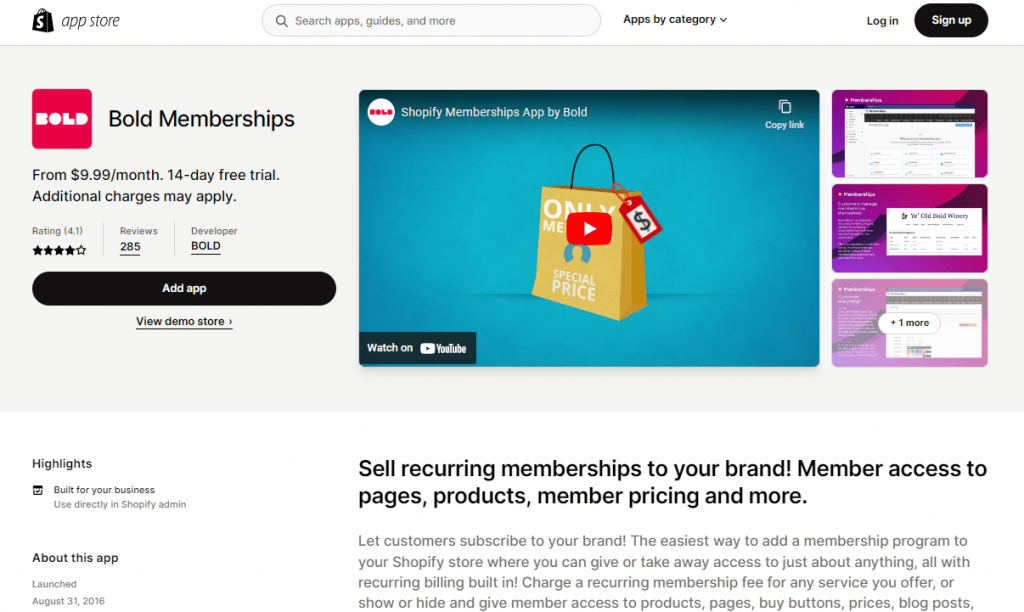Click the Copy link icon on the video
This screenshot has height=612, width=1024.
coord(784,105)
